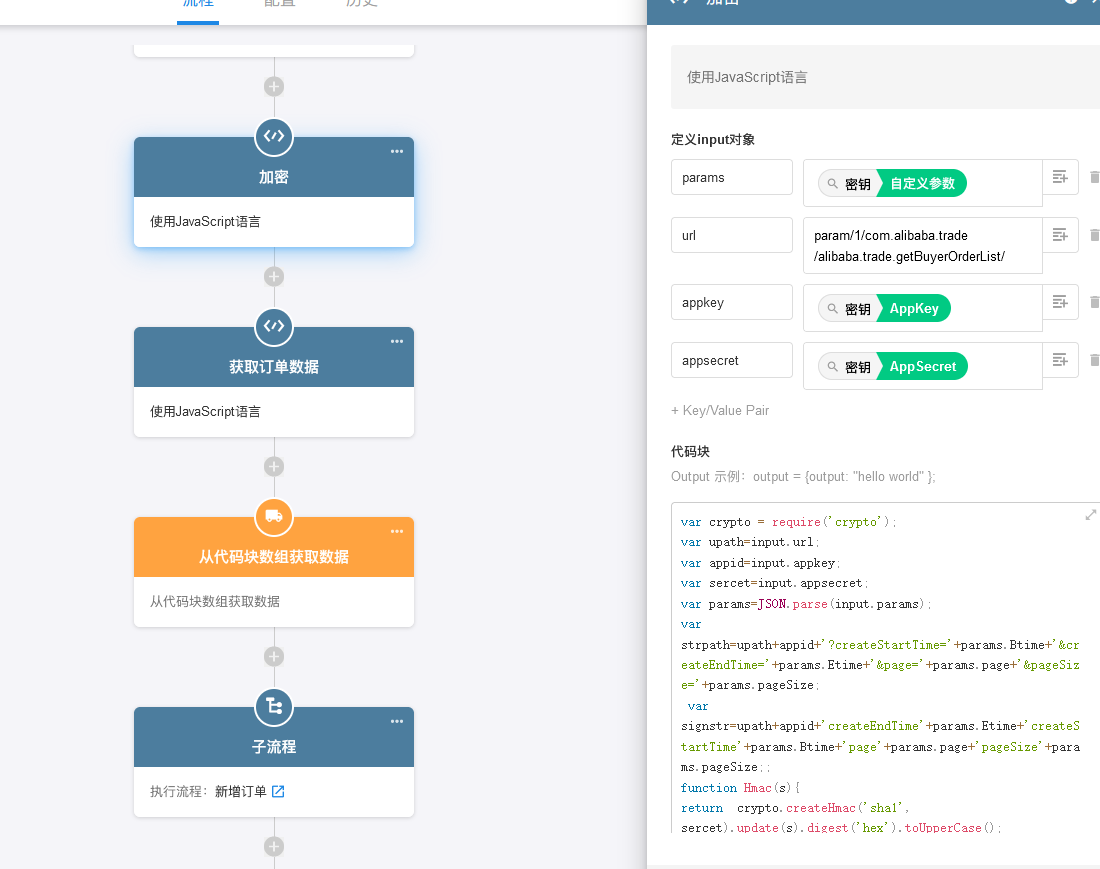
Task: Open the more options menu on 获取订单数据 node
Action: tap(397, 341)
